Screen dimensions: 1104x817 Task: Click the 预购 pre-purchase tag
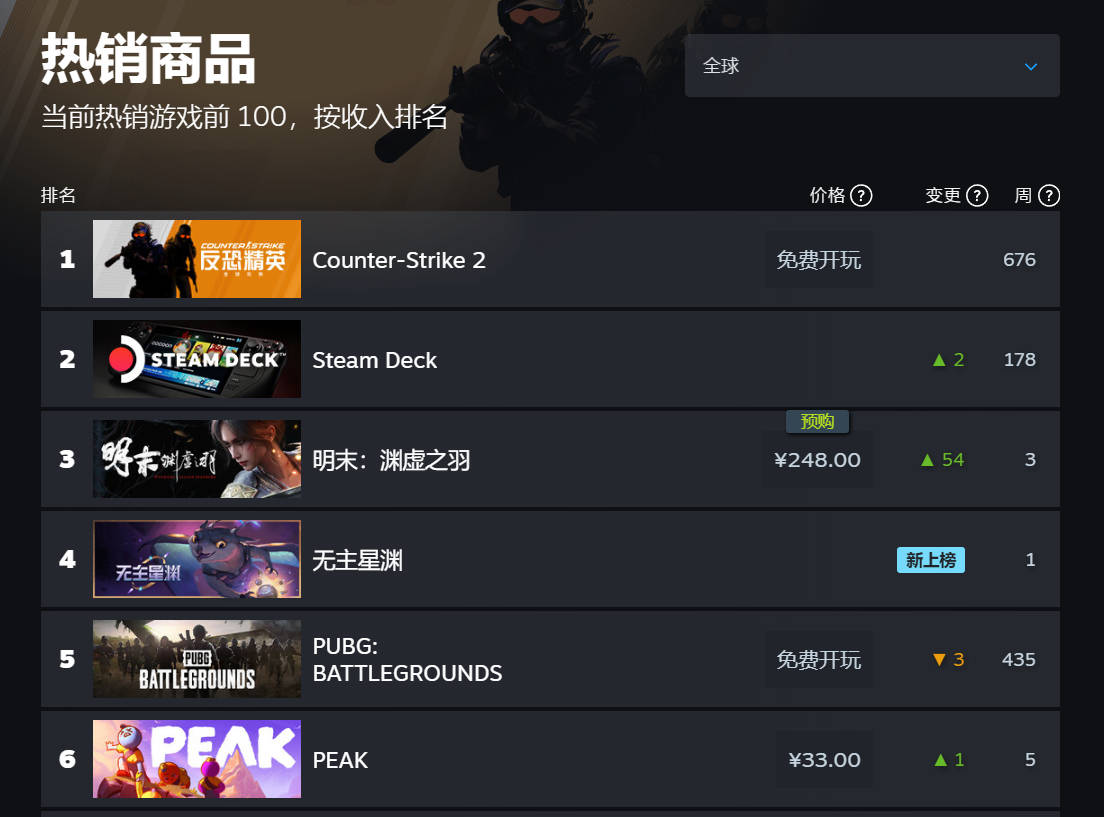(x=817, y=421)
